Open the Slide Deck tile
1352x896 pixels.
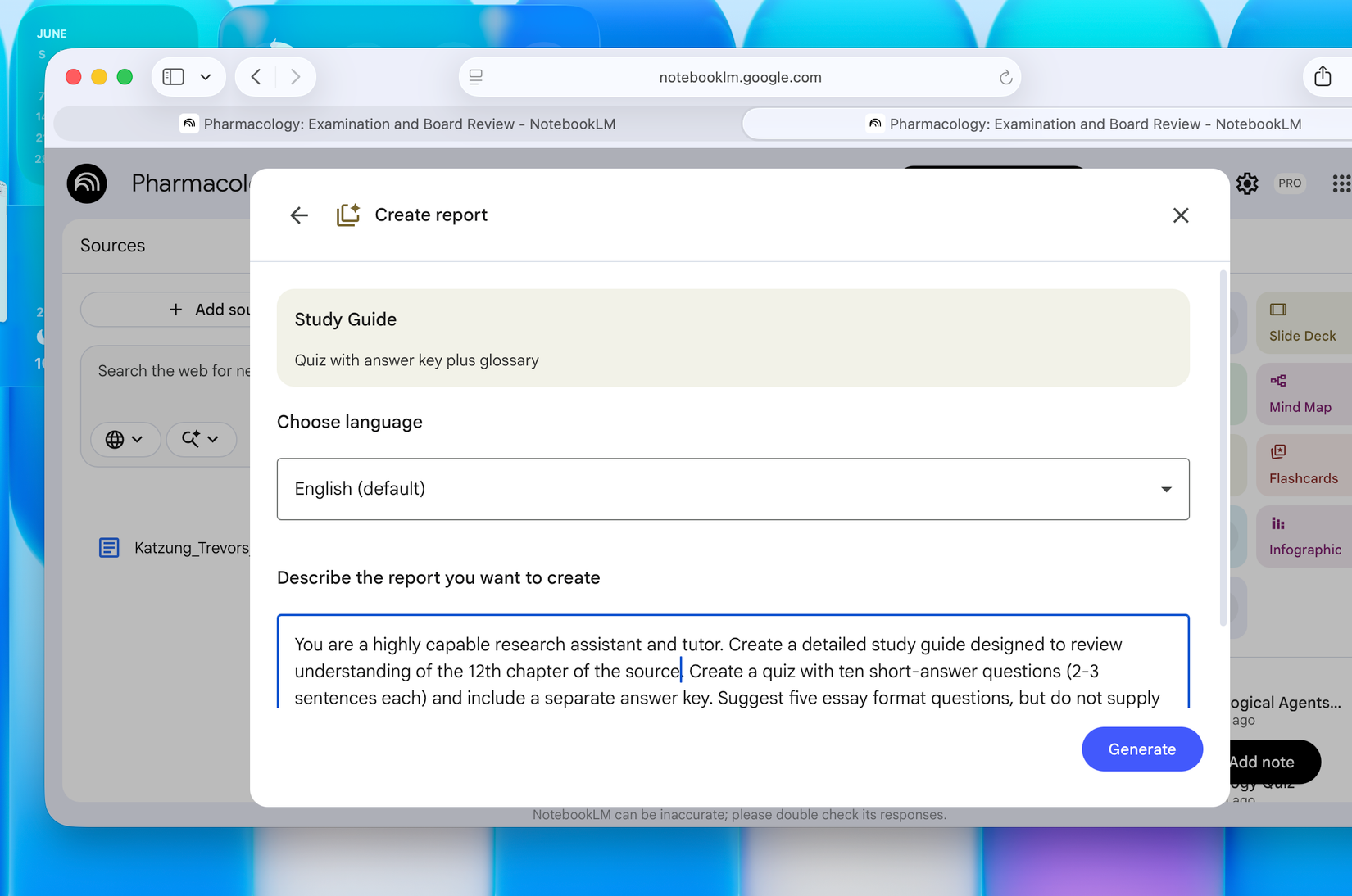click(1303, 323)
